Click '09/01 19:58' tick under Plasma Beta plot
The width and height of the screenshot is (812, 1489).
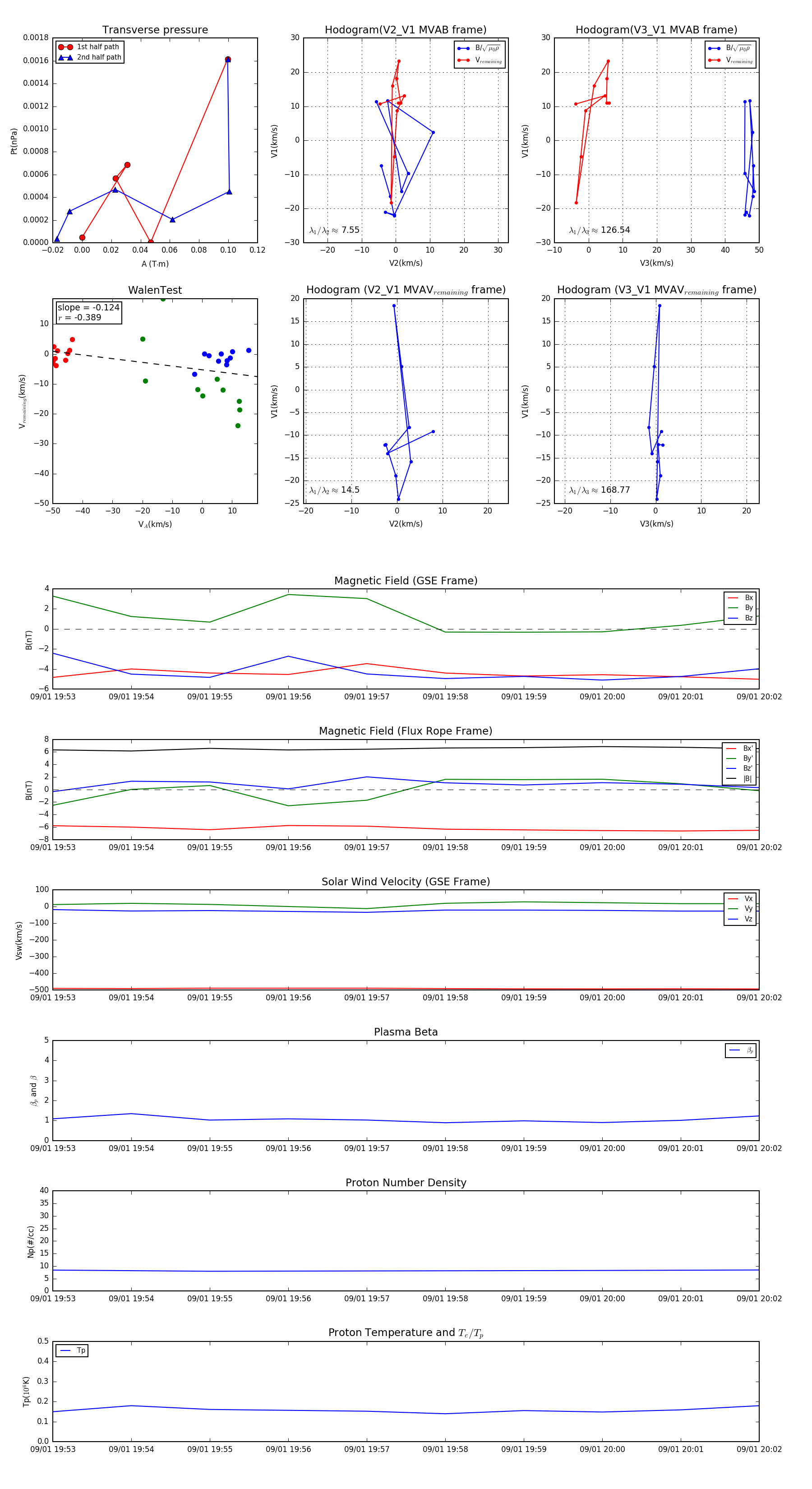click(445, 1148)
